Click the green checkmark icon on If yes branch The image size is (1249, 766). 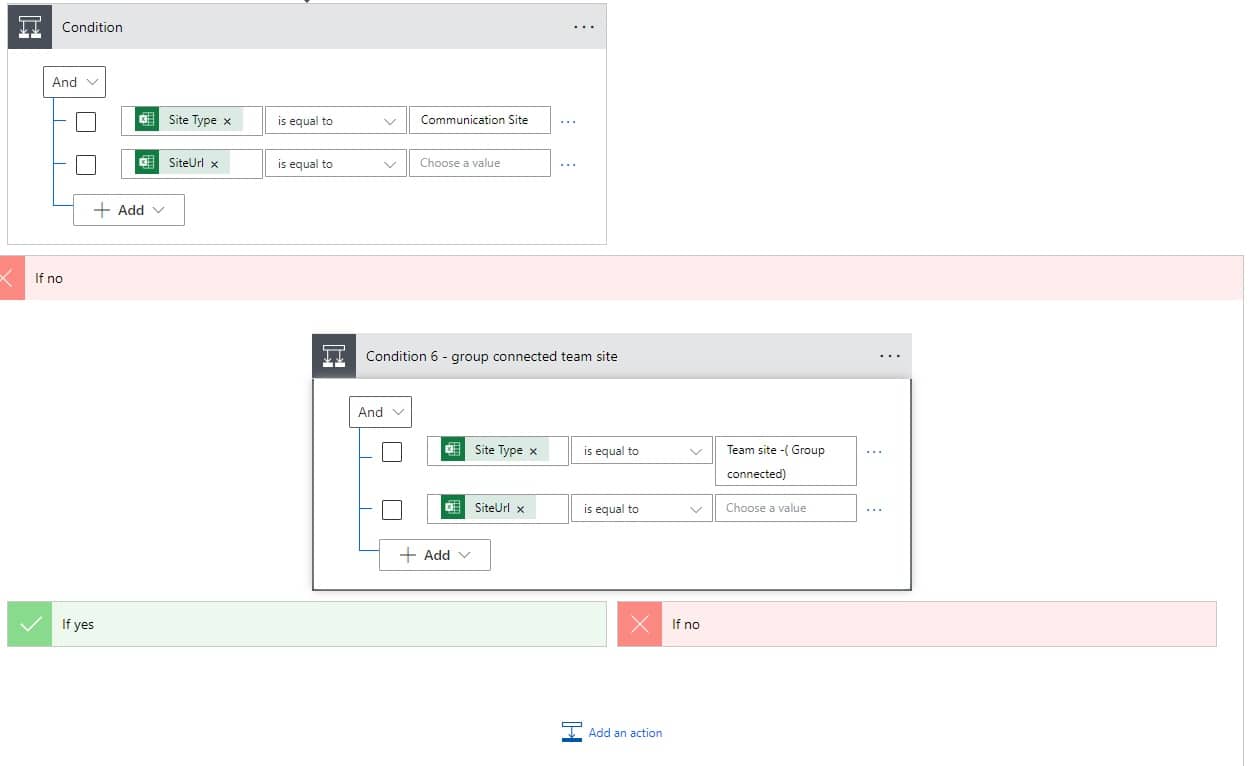27,624
